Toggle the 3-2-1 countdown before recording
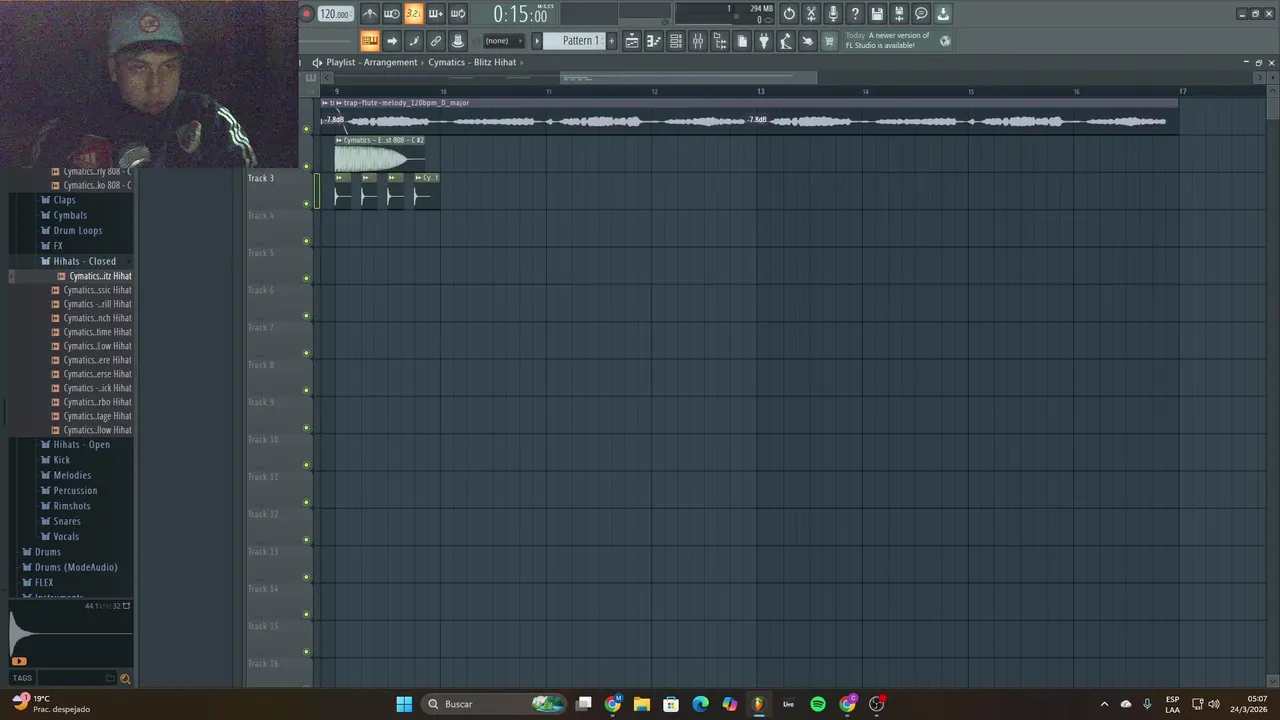The image size is (1280, 720). coord(413,14)
